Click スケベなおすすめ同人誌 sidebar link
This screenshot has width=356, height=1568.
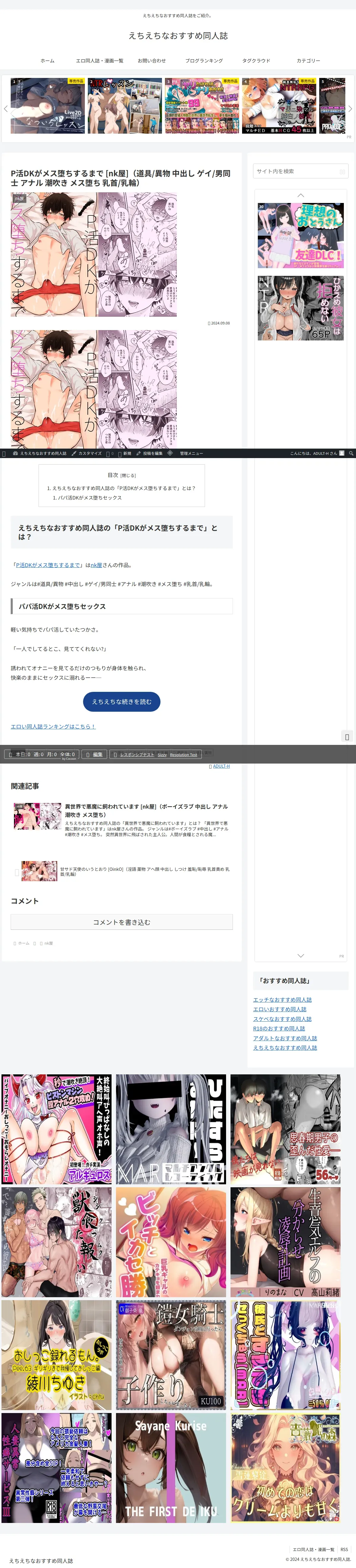(282, 1019)
